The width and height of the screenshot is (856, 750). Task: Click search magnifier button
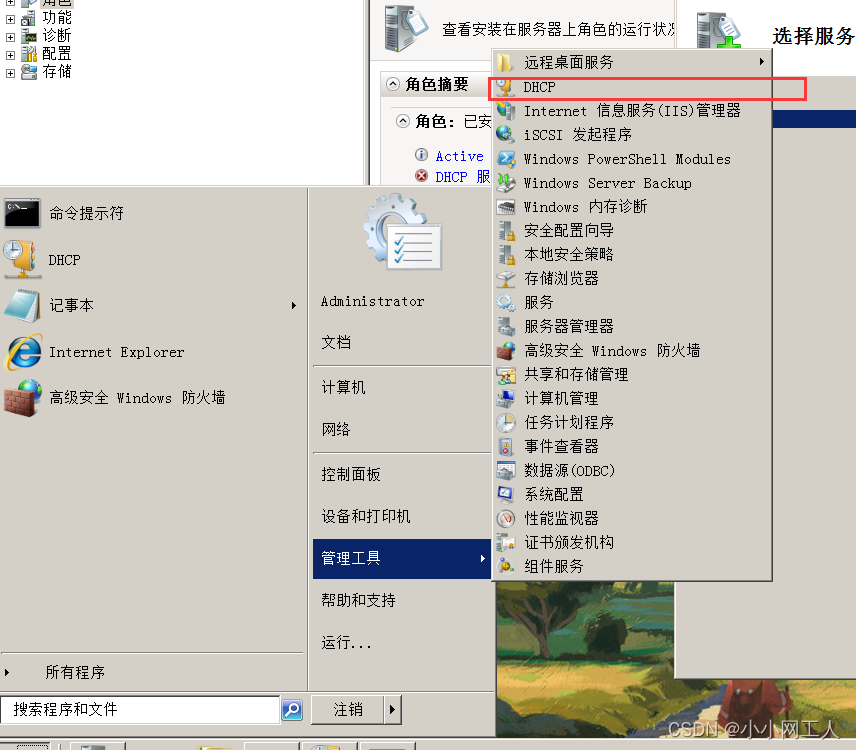[x=292, y=710]
